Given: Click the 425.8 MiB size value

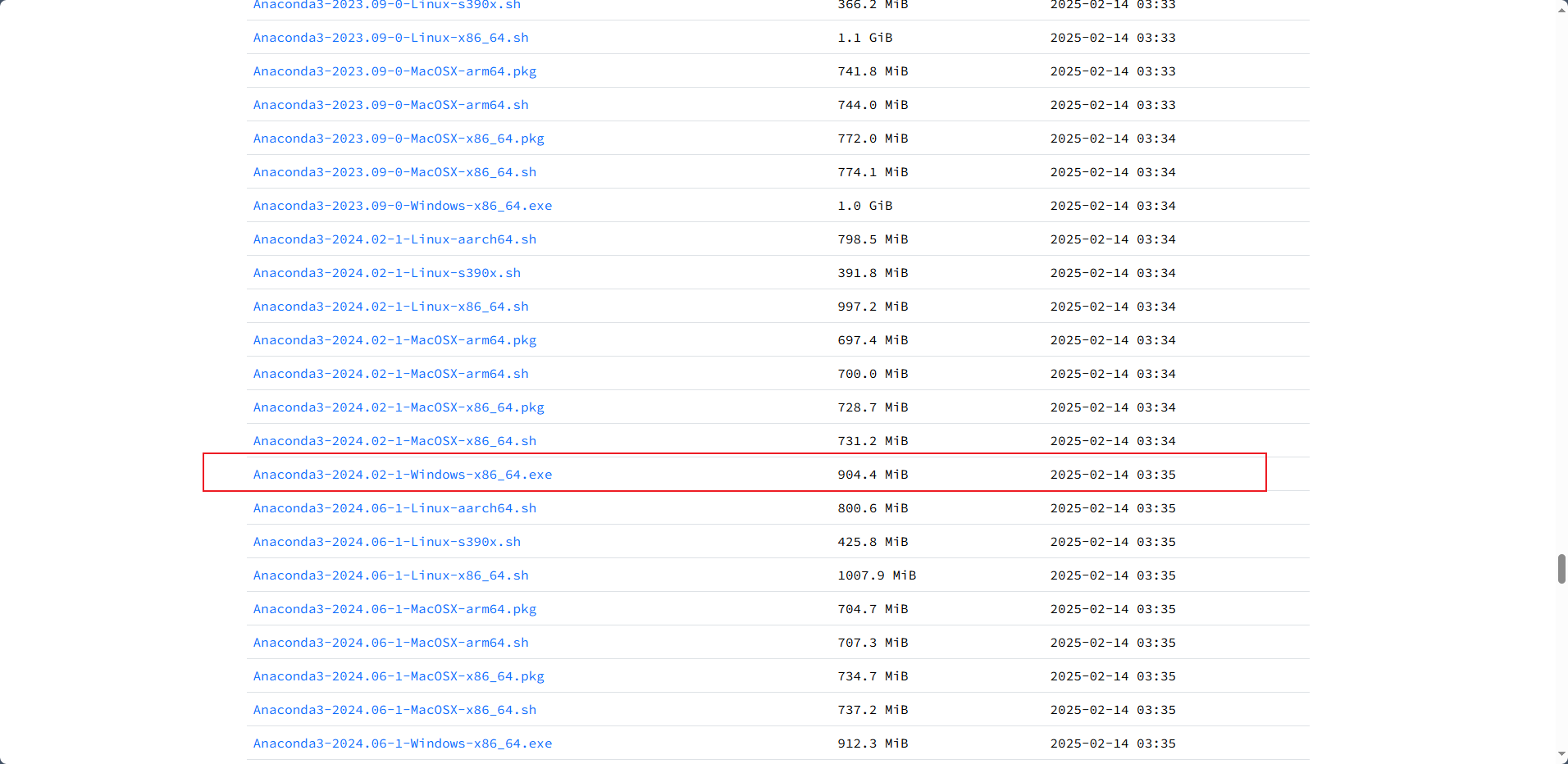Looking at the screenshot, I should point(873,542).
